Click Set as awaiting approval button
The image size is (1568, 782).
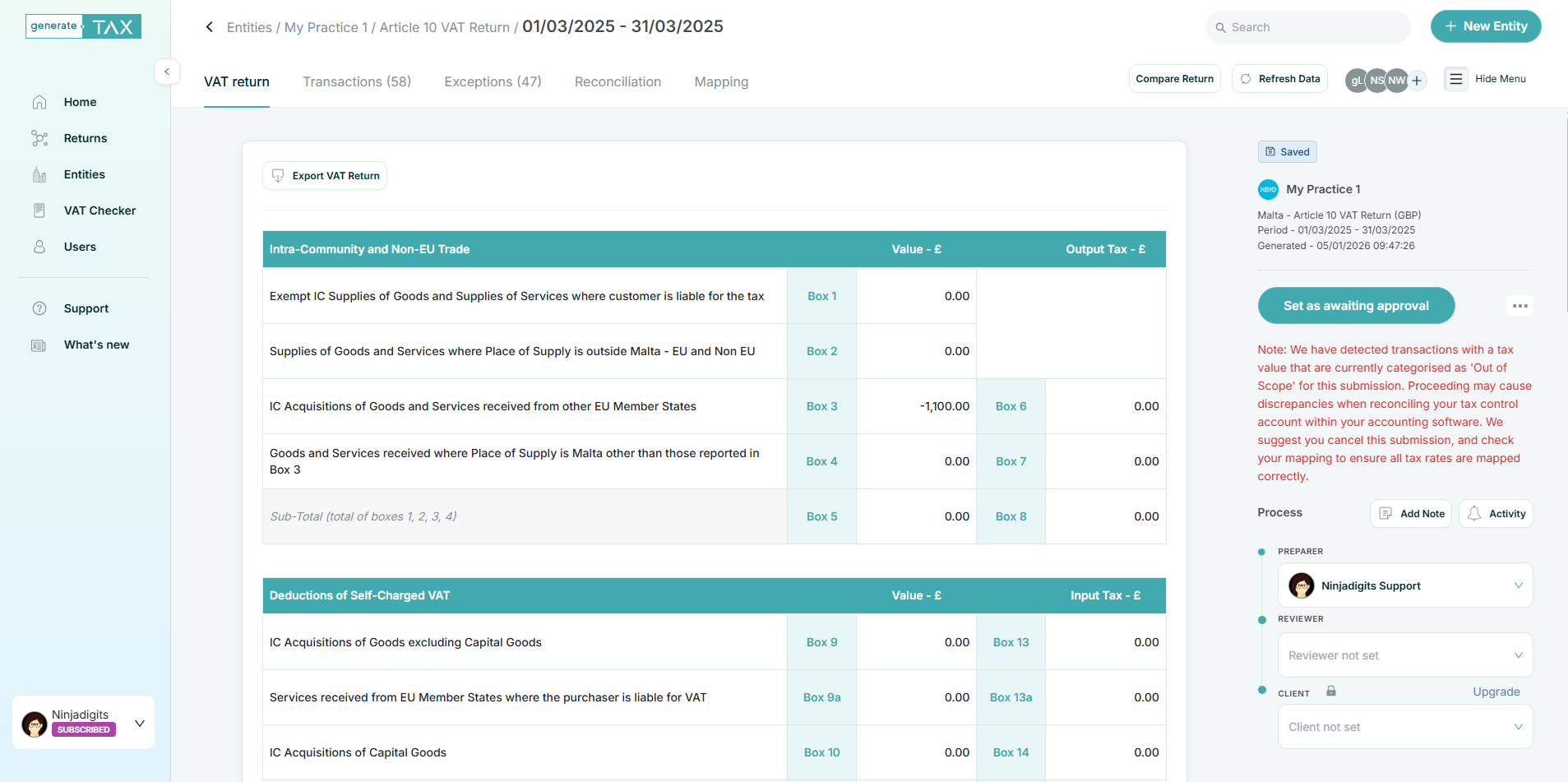[x=1356, y=306]
